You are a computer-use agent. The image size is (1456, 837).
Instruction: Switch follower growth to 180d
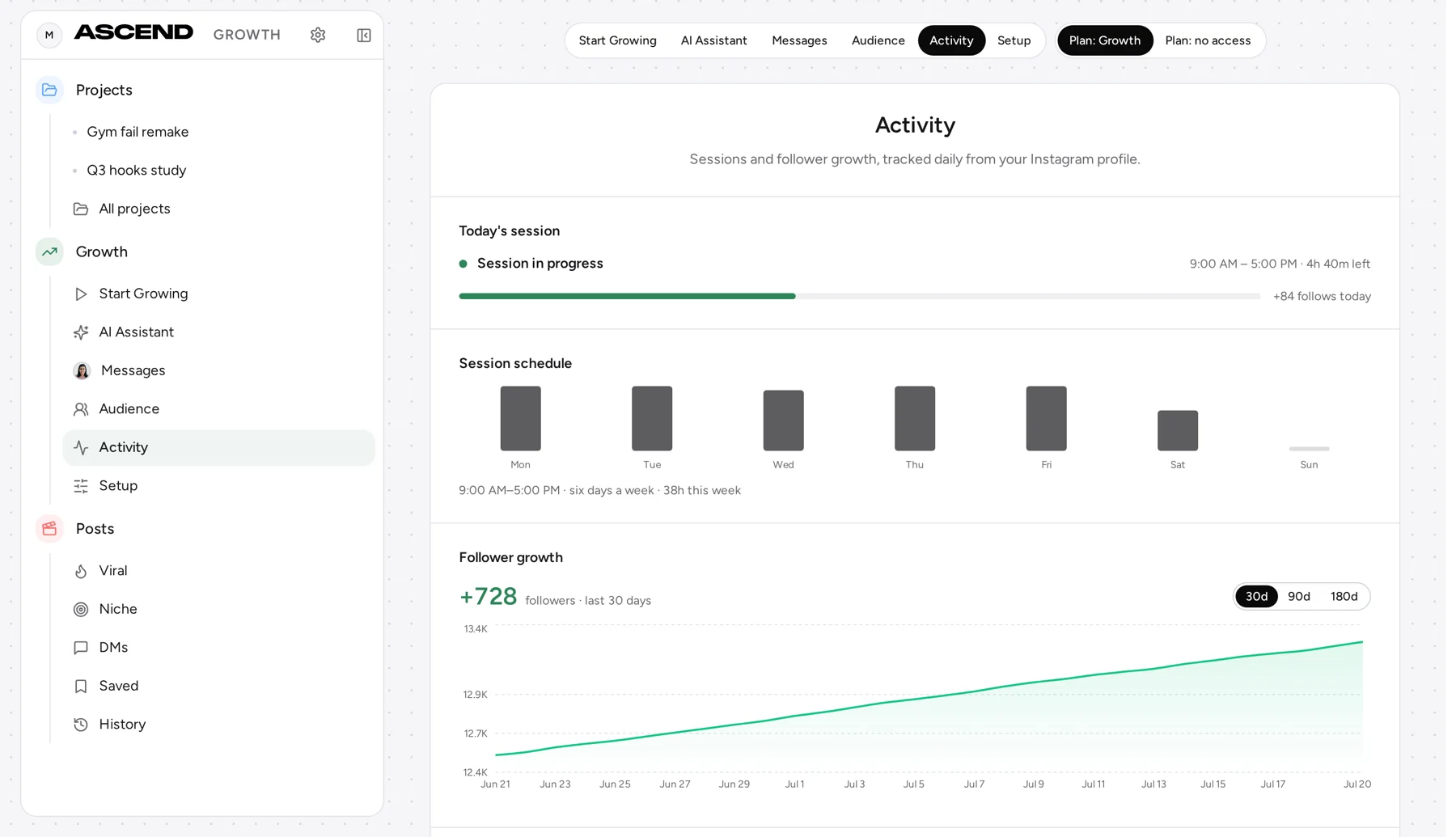(1344, 596)
